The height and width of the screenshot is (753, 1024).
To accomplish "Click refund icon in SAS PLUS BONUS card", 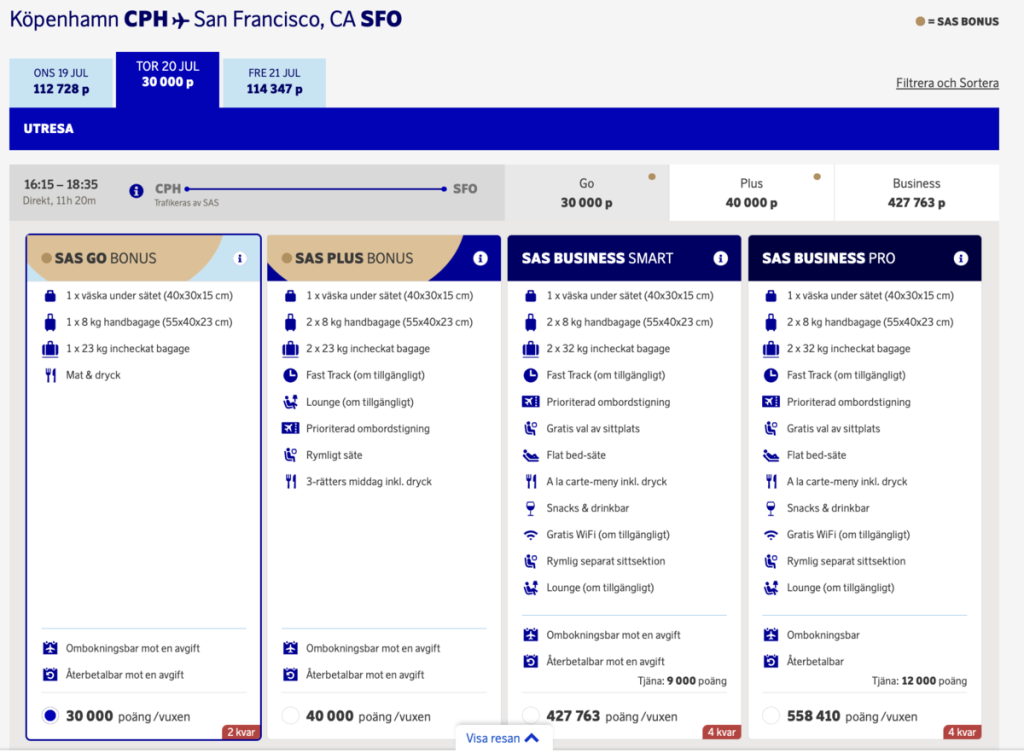I will 291,675.
